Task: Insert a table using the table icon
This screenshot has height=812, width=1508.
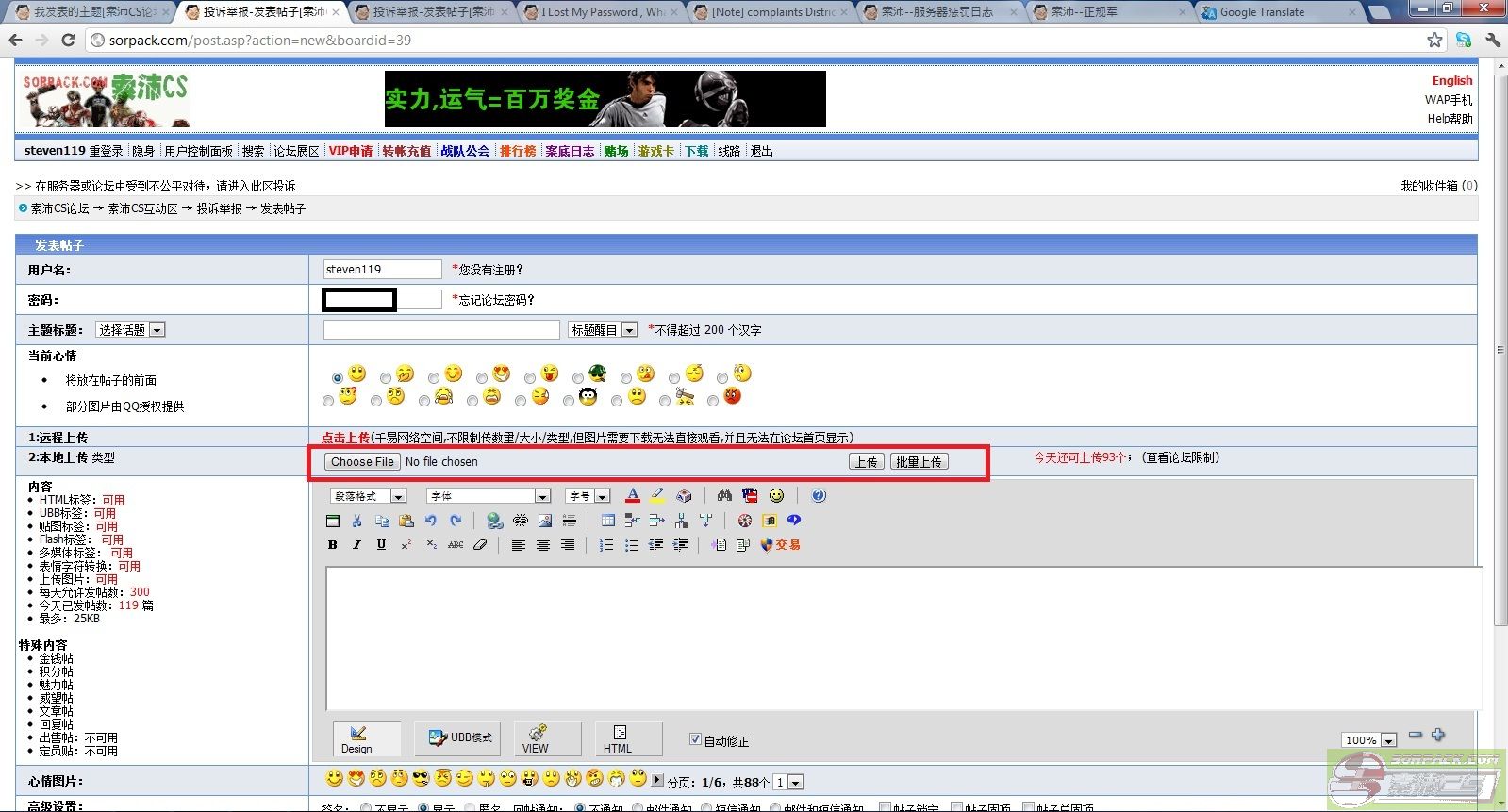Action: (607, 521)
